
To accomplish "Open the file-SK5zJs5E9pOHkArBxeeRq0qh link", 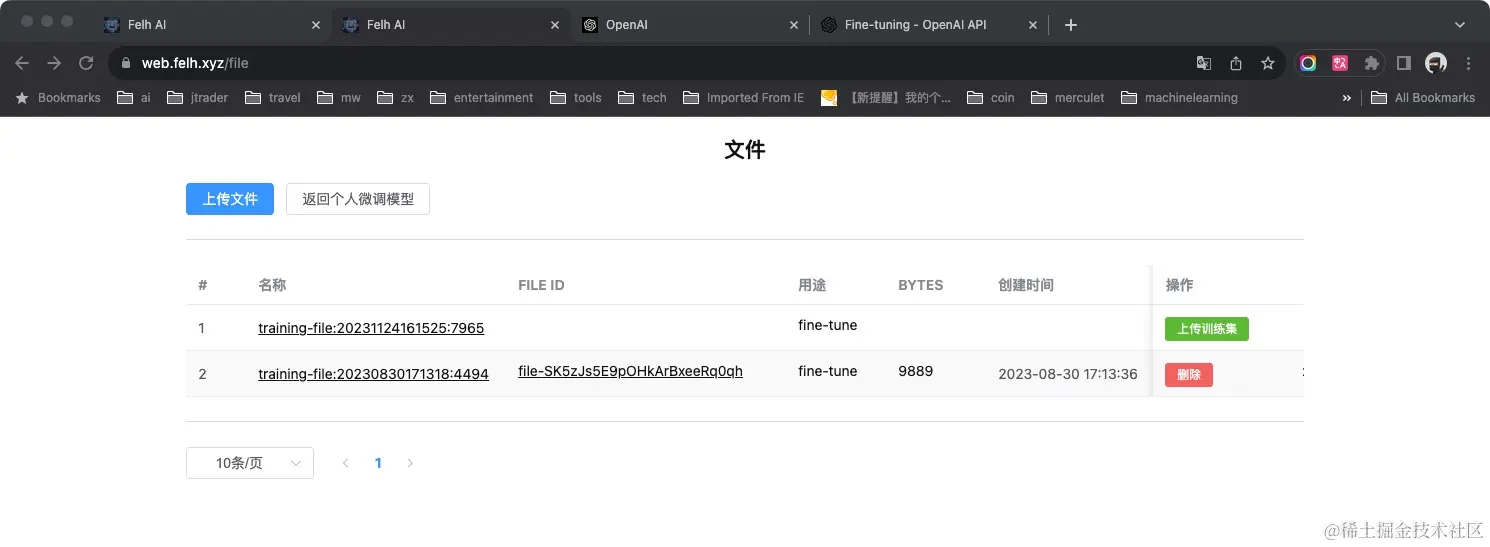I will pyautogui.click(x=630, y=371).
